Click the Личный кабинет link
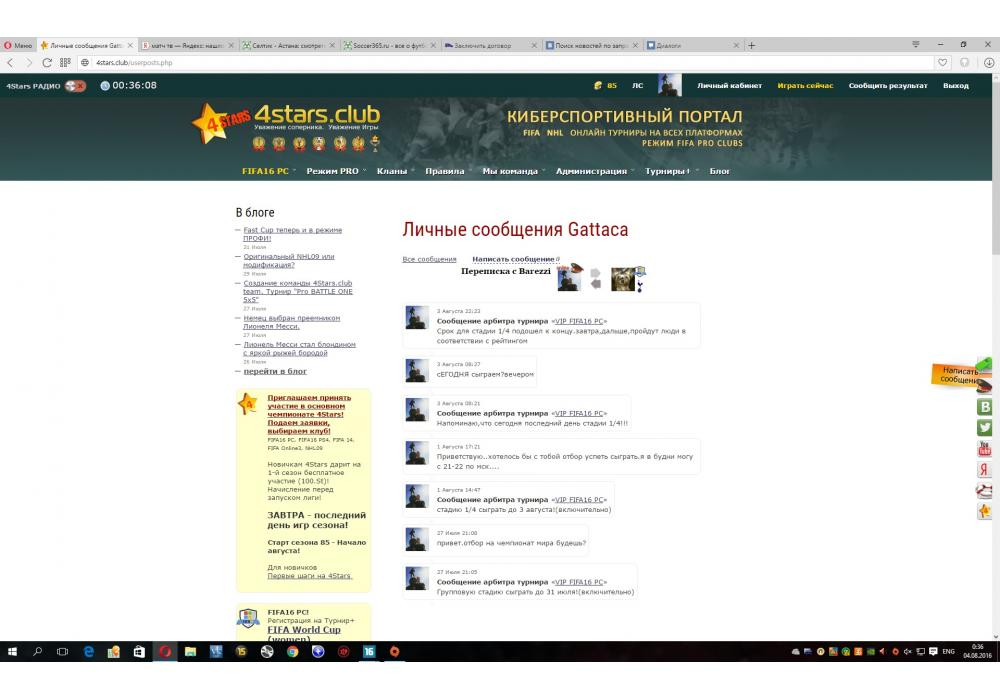1000x700 pixels. (729, 86)
